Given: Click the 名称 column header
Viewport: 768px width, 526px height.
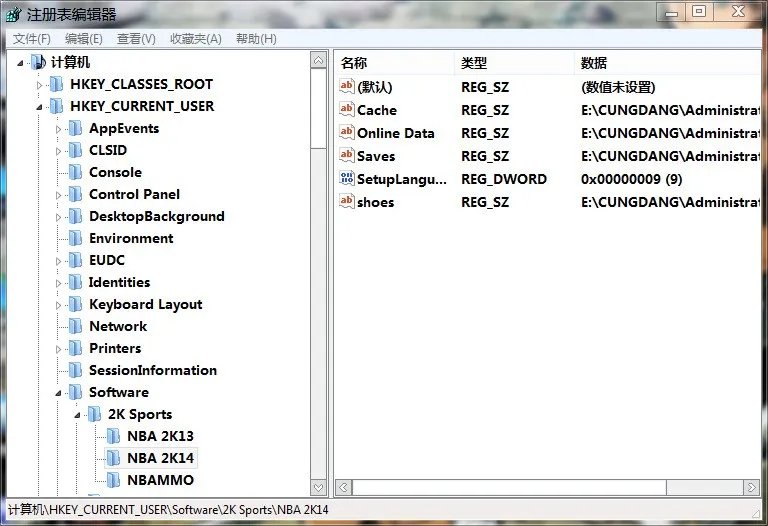Looking at the screenshot, I should [395, 63].
